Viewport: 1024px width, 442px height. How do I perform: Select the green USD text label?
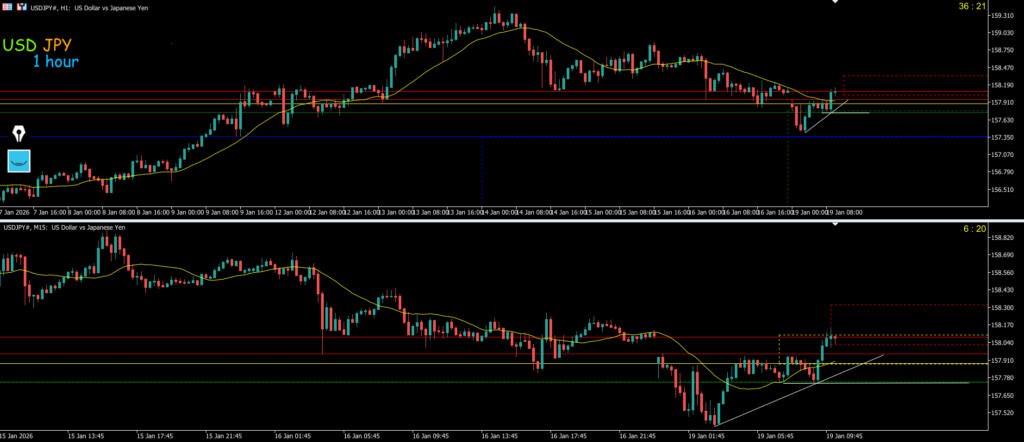pos(20,45)
